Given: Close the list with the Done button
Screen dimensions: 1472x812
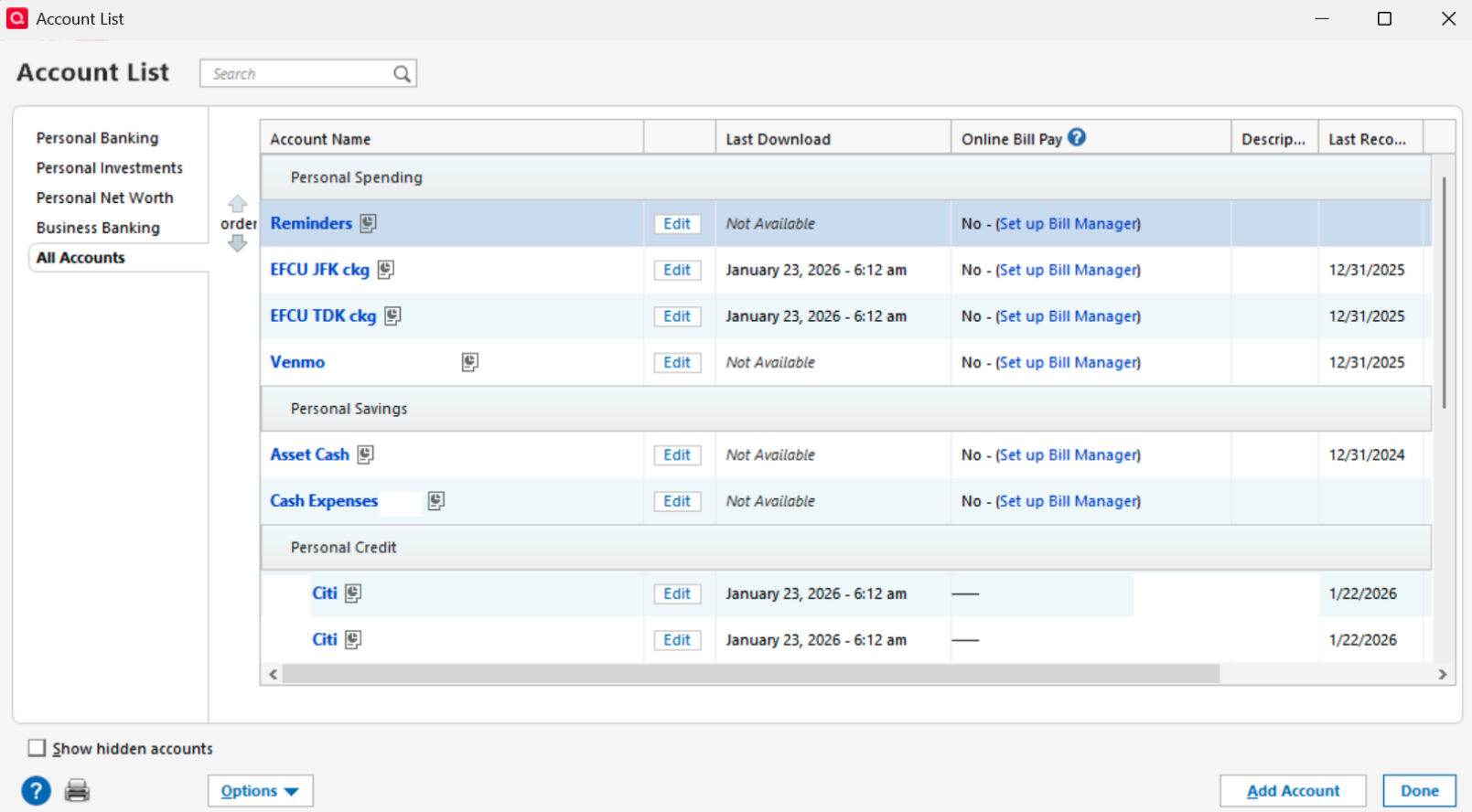Looking at the screenshot, I should [1419, 791].
